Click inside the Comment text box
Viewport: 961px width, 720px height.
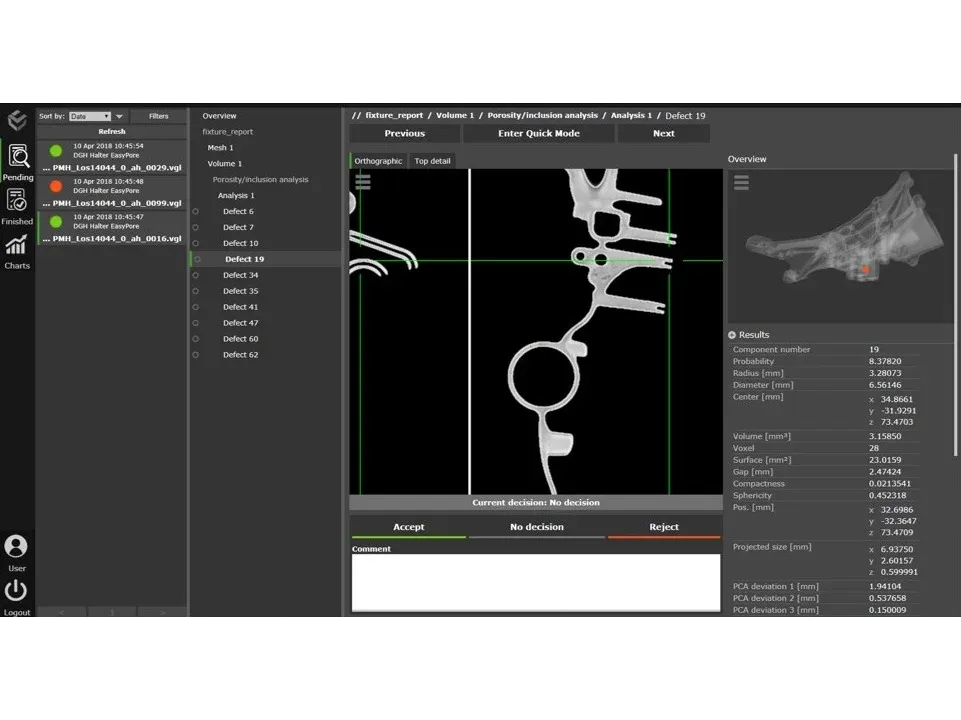pos(535,582)
